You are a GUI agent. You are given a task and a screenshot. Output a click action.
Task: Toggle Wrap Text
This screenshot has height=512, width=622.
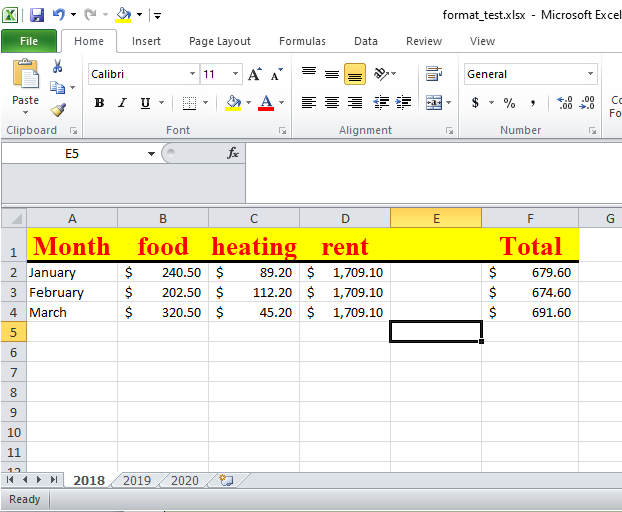coord(434,74)
